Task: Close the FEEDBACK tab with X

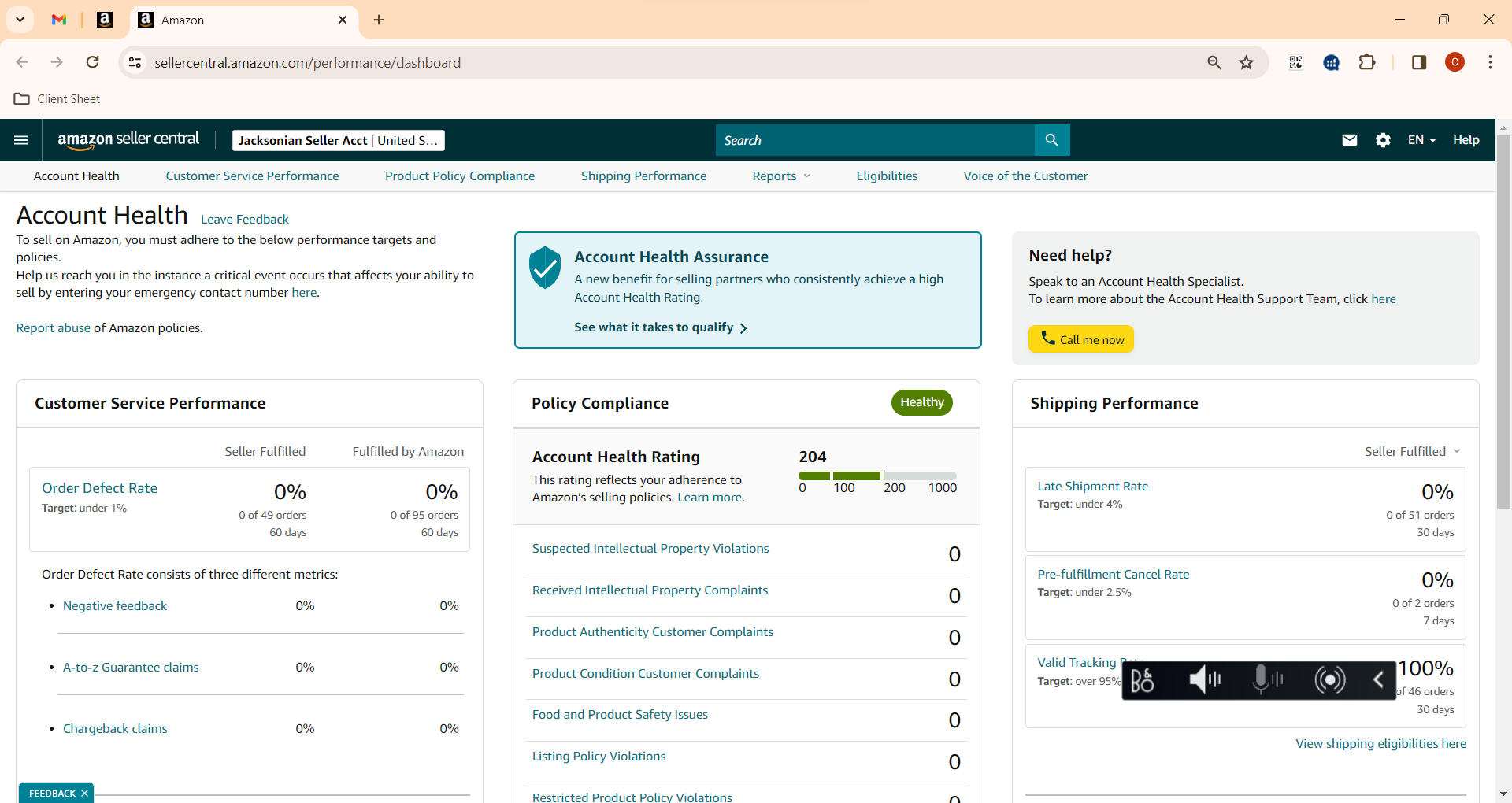Action: point(85,794)
